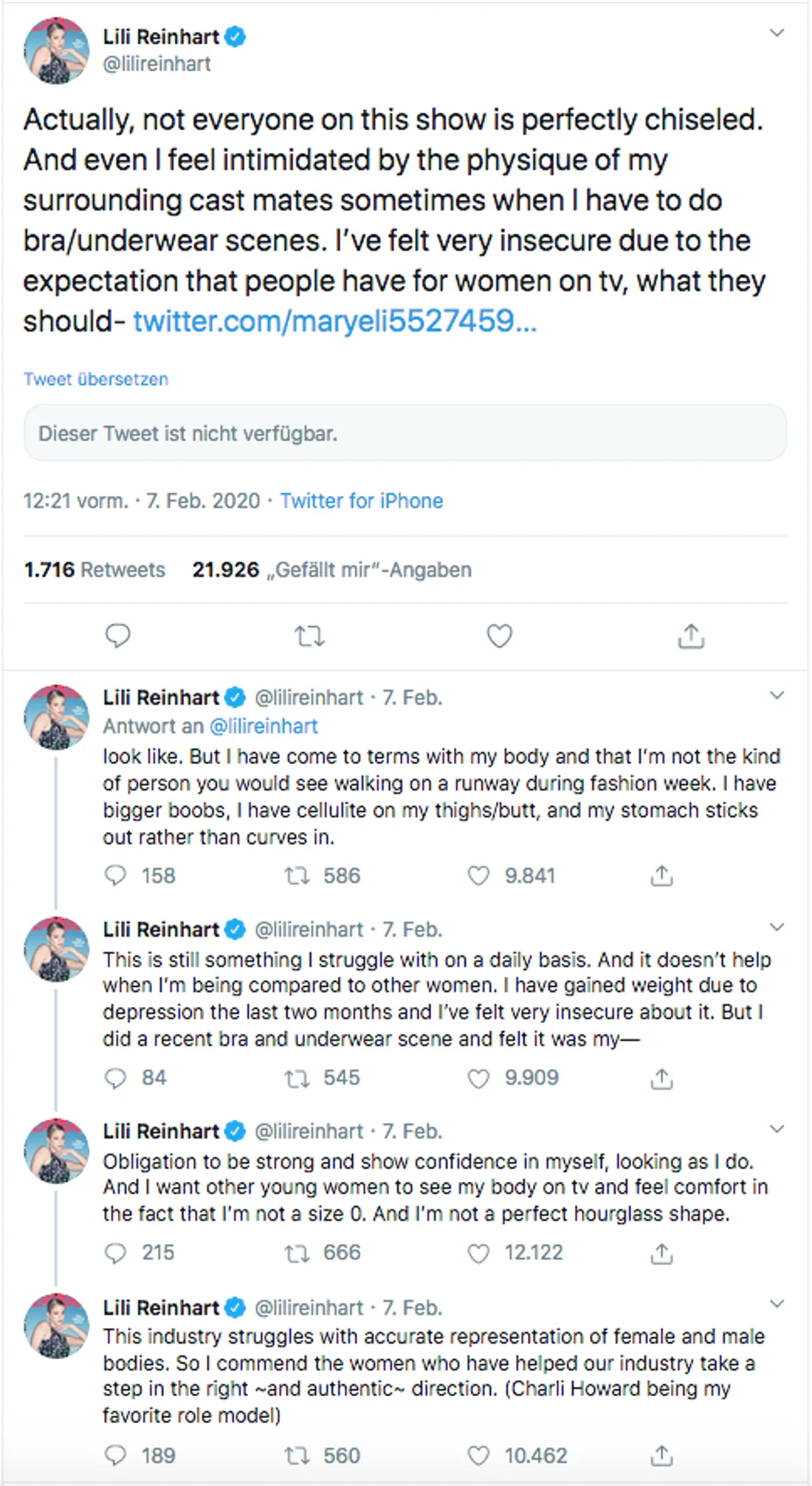The width and height of the screenshot is (812, 1486).
Task: Open the twitter.com/maryeli5527459 link
Action: [334, 321]
